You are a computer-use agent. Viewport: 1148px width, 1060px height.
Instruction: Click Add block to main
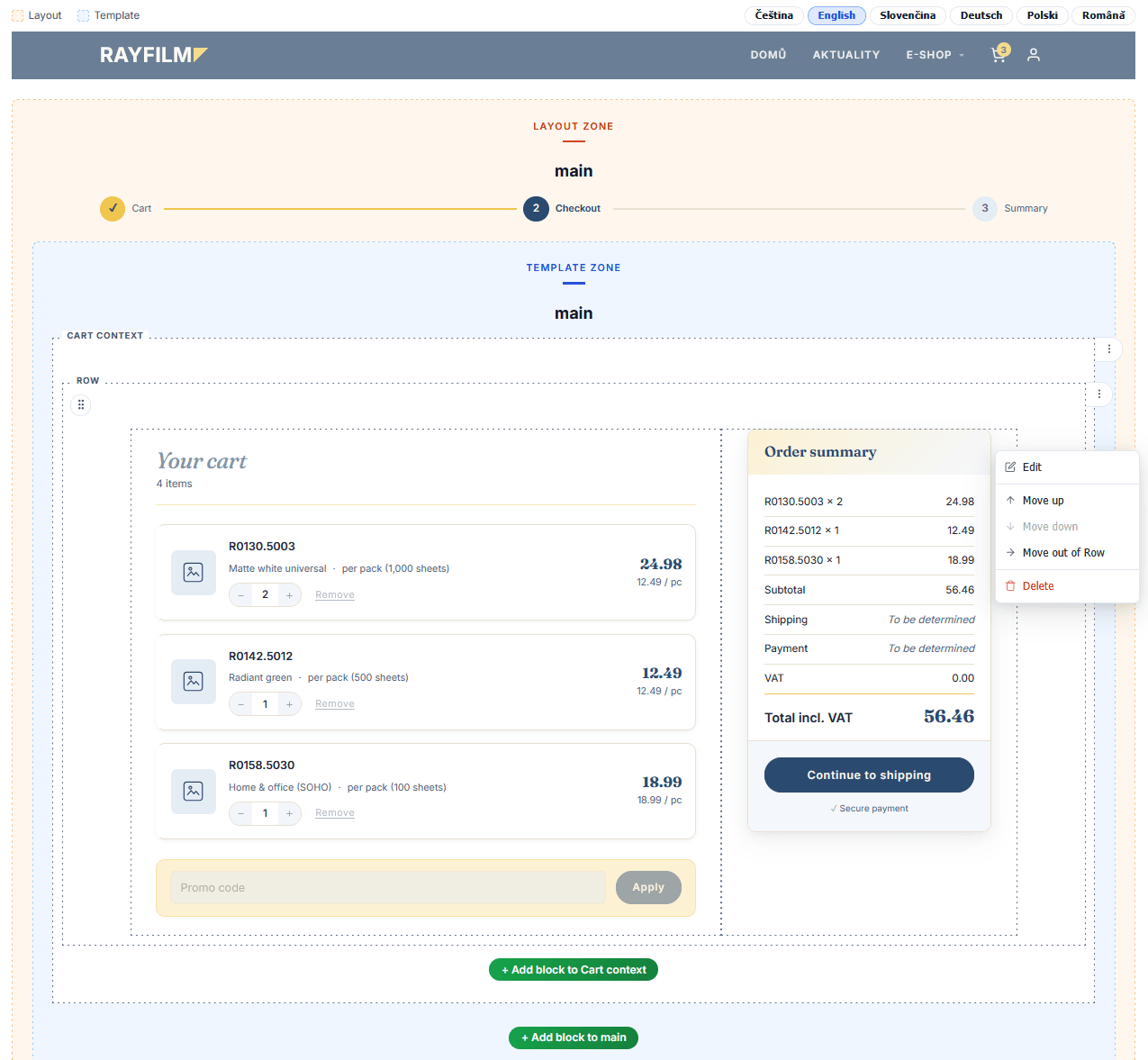[x=574, y=1037]
